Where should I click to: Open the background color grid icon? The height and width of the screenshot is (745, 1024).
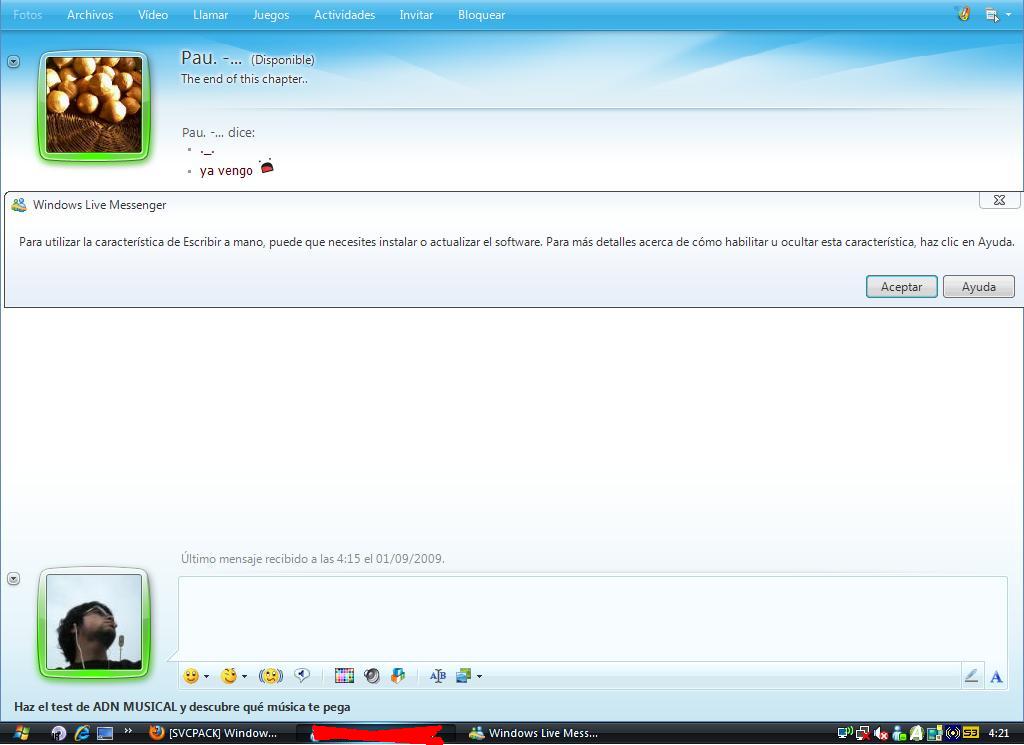pos(344,676)
